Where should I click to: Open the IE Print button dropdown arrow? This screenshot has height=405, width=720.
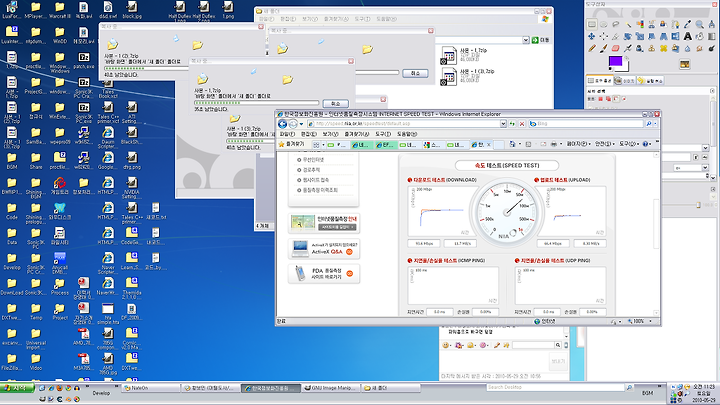(561, 144)
